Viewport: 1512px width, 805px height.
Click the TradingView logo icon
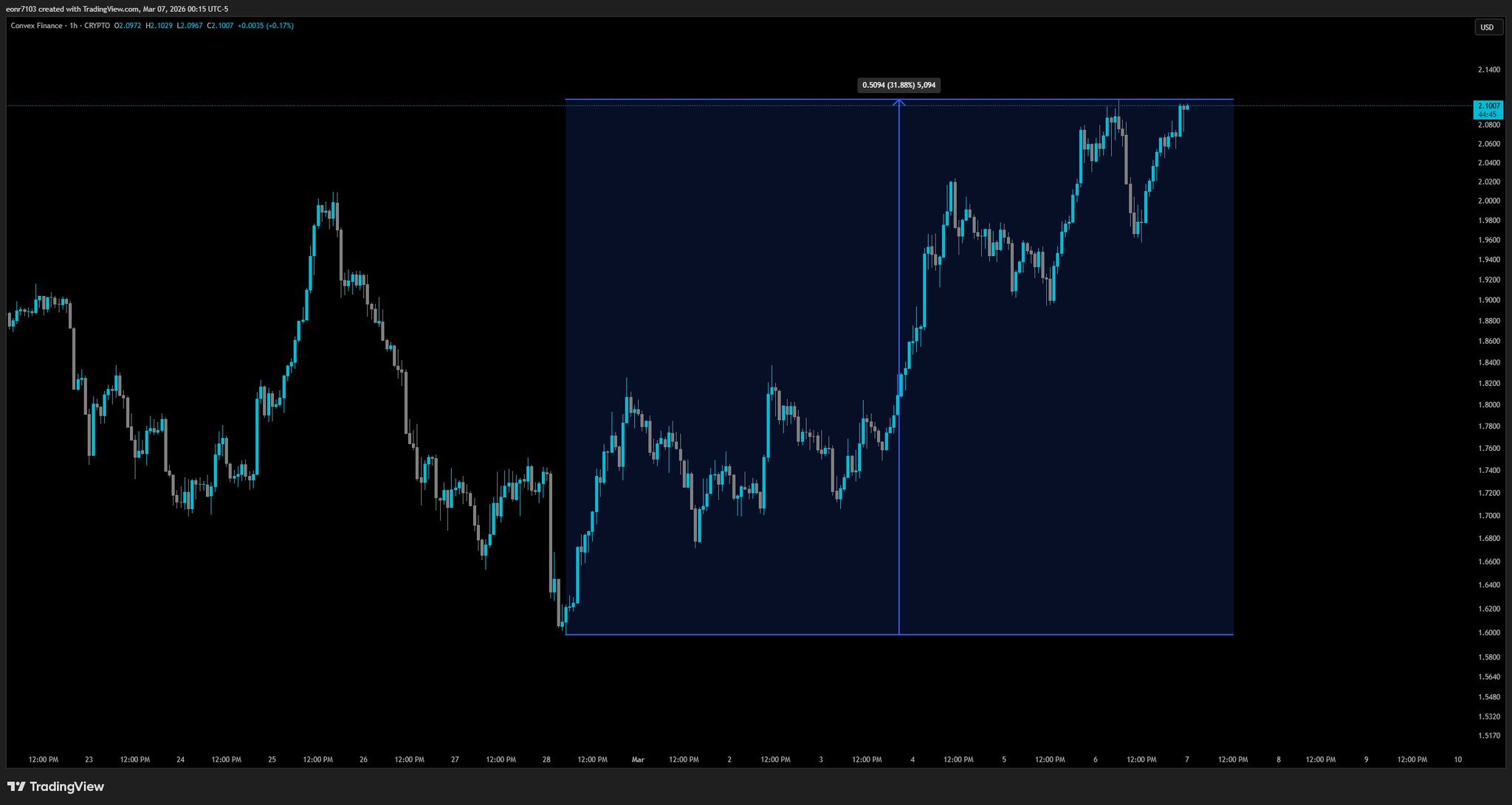[17, 787]
